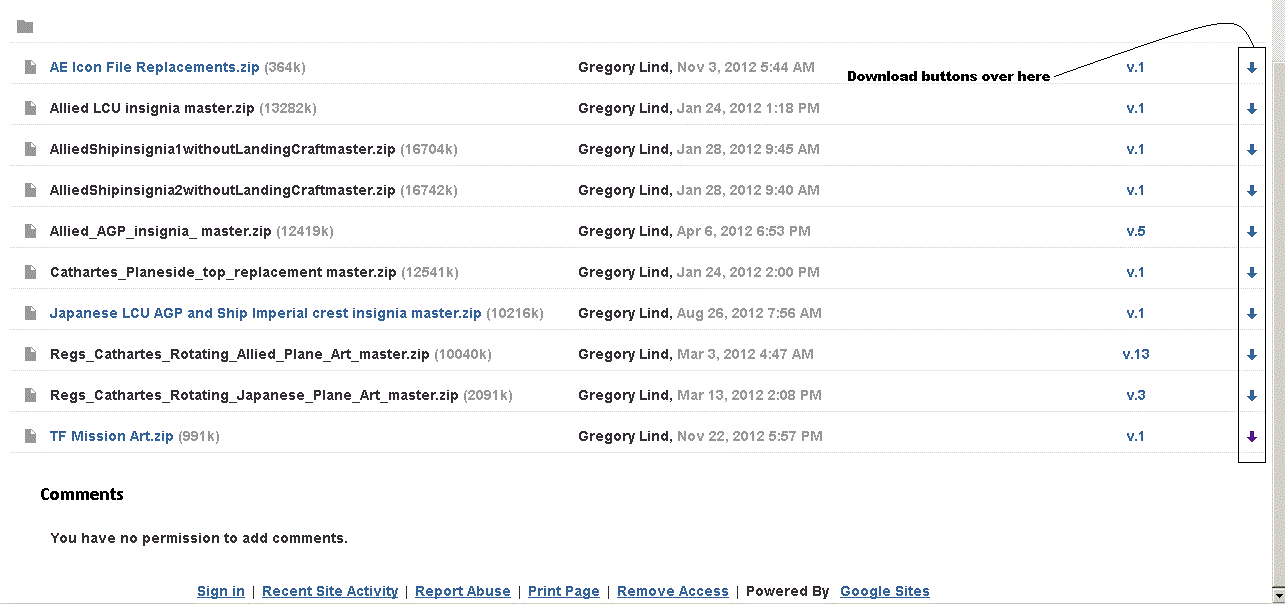The image size is (1285, 605).
Task: Click the Remove Access link
Action: pos(672,591)
